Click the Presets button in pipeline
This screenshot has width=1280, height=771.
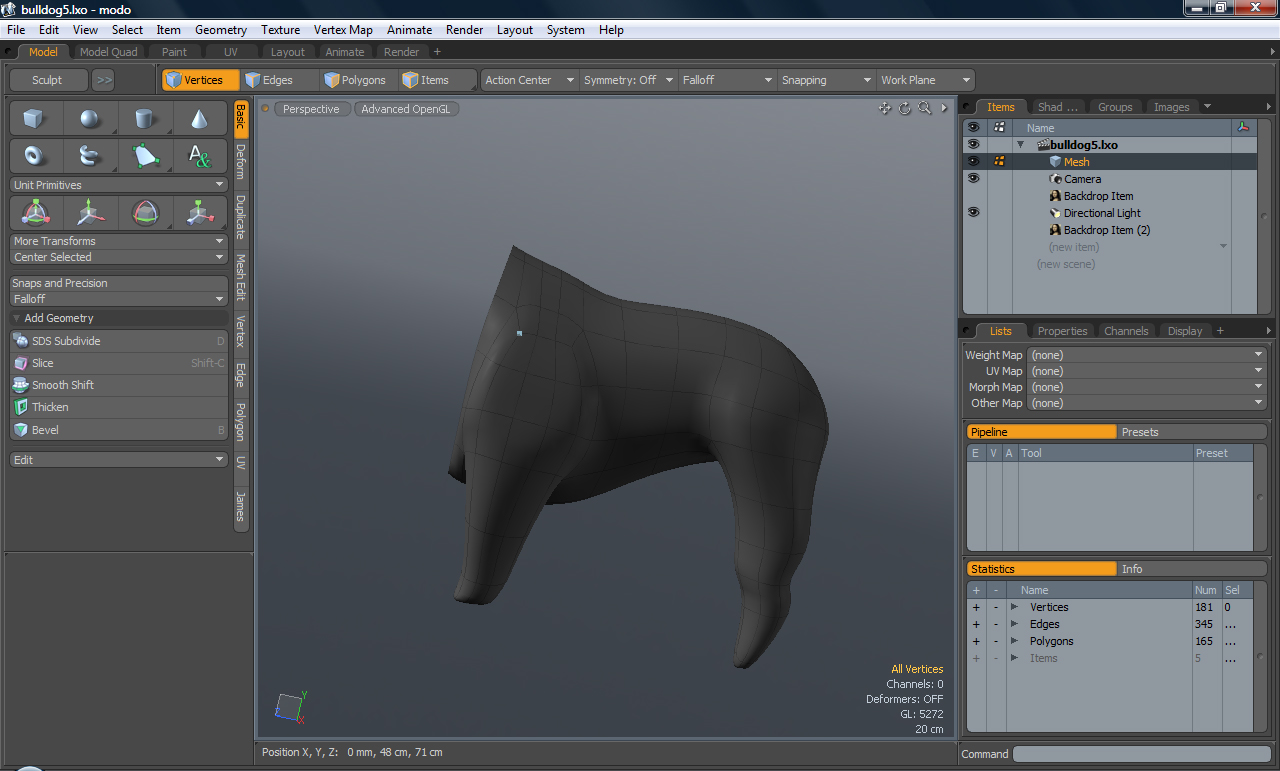[x=1191, y=432]
